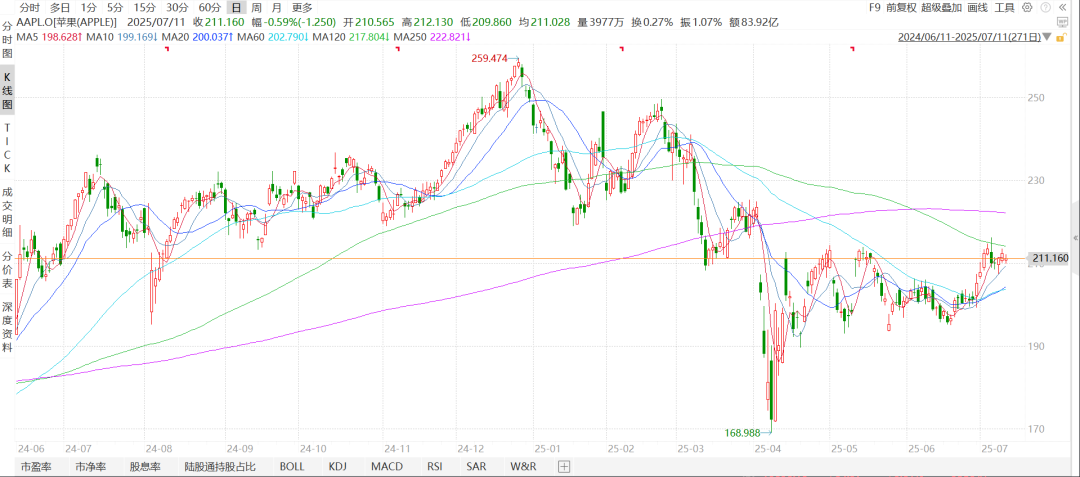Select the 周 weekly interval

point(256,8)
